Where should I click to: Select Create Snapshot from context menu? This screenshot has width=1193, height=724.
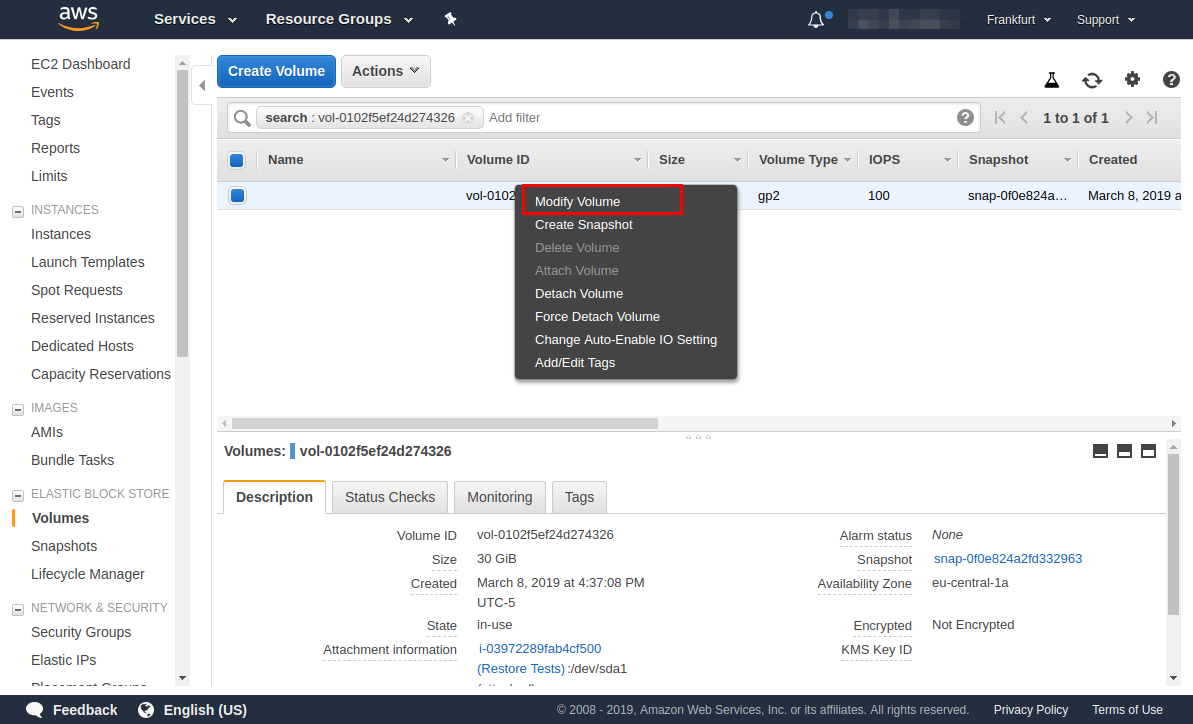tap(583, 224)
